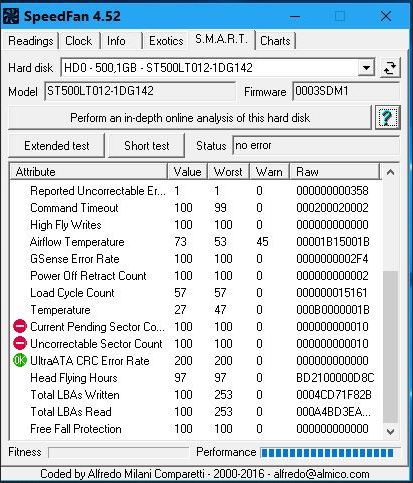Select the GSense Error Rate attribute
The height and width of the screenshot is (483, 413).
75,259
